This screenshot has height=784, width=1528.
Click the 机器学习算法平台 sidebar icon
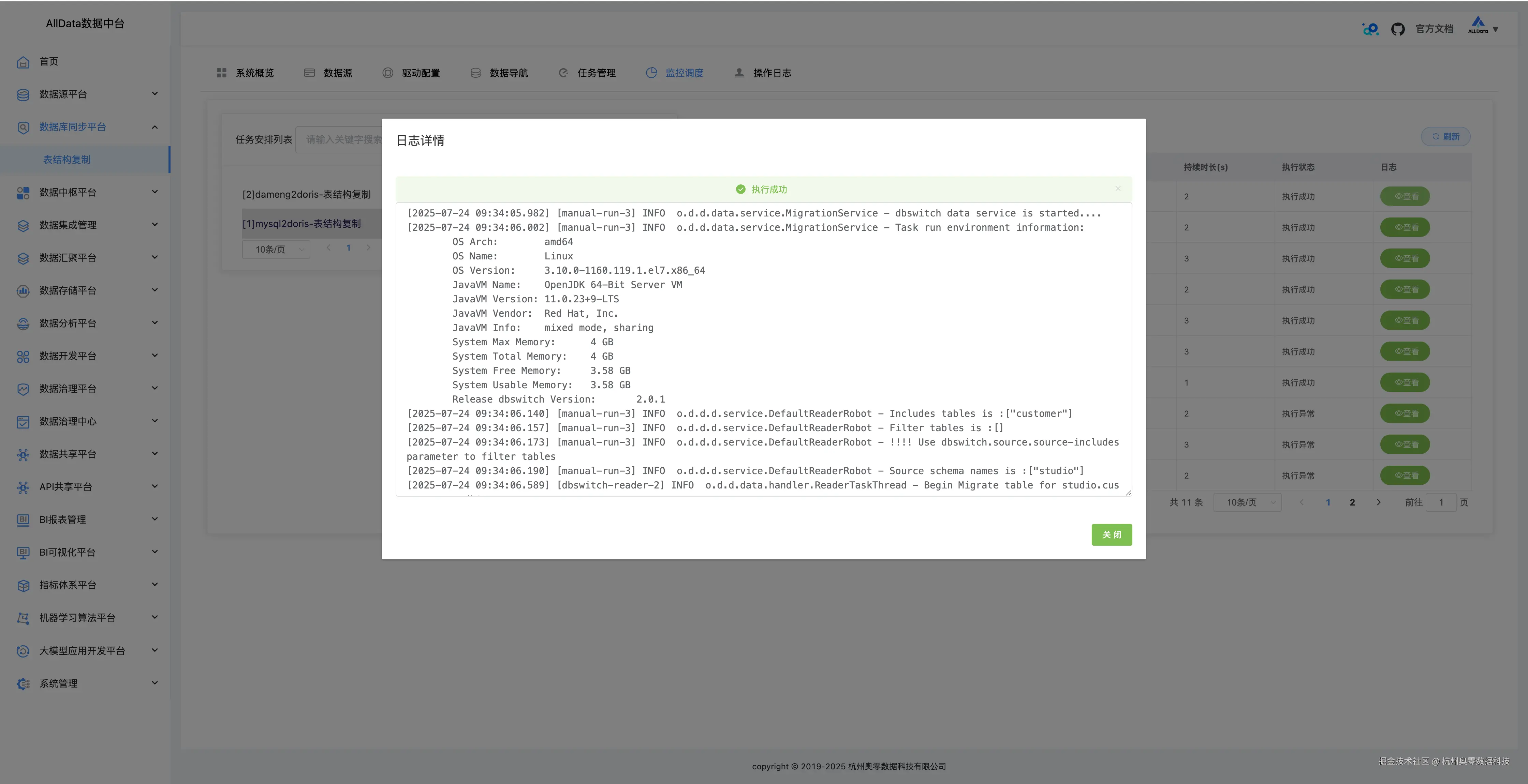(23, 618)
